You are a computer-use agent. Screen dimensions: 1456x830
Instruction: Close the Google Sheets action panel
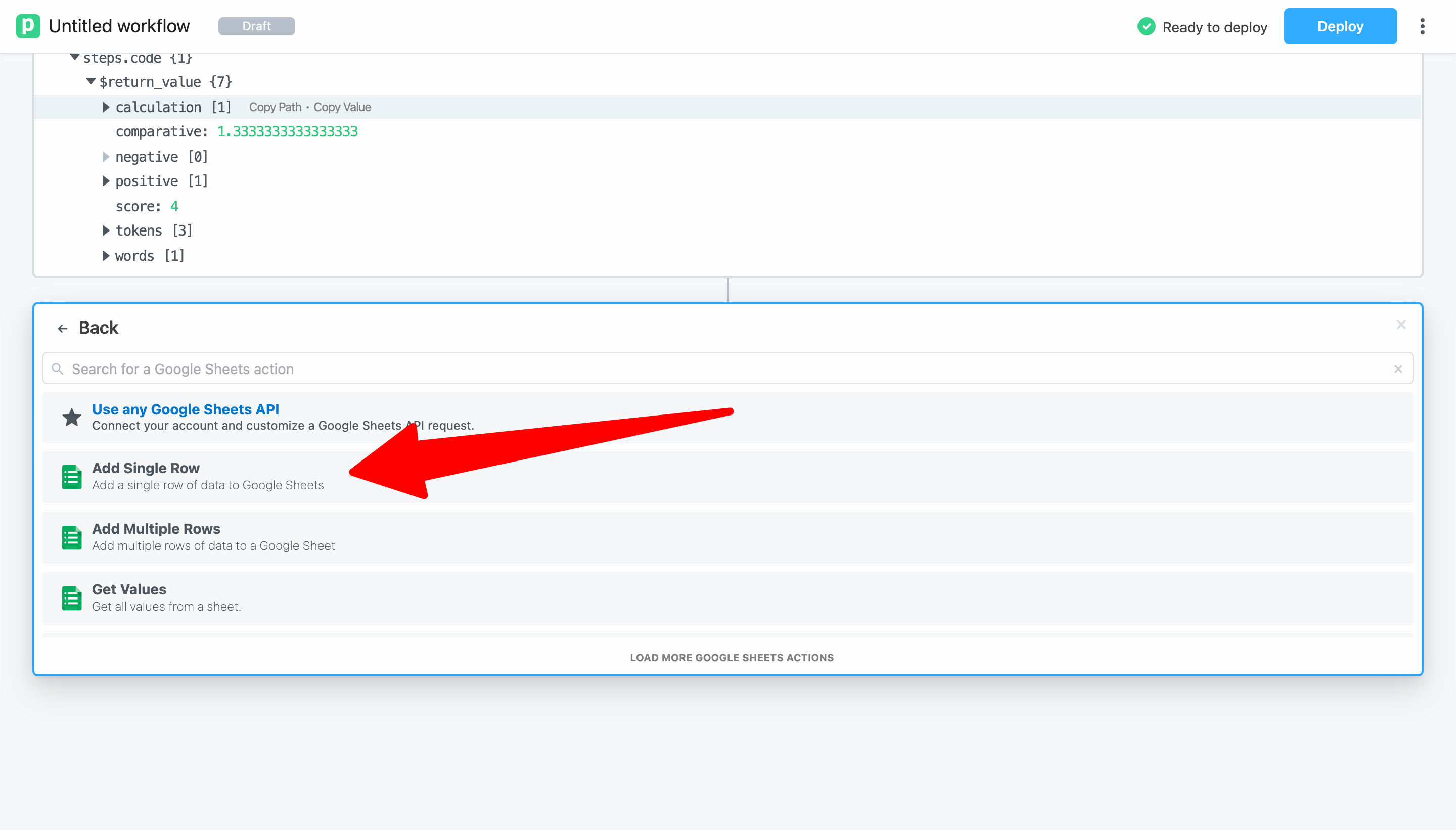[1401, 325]
